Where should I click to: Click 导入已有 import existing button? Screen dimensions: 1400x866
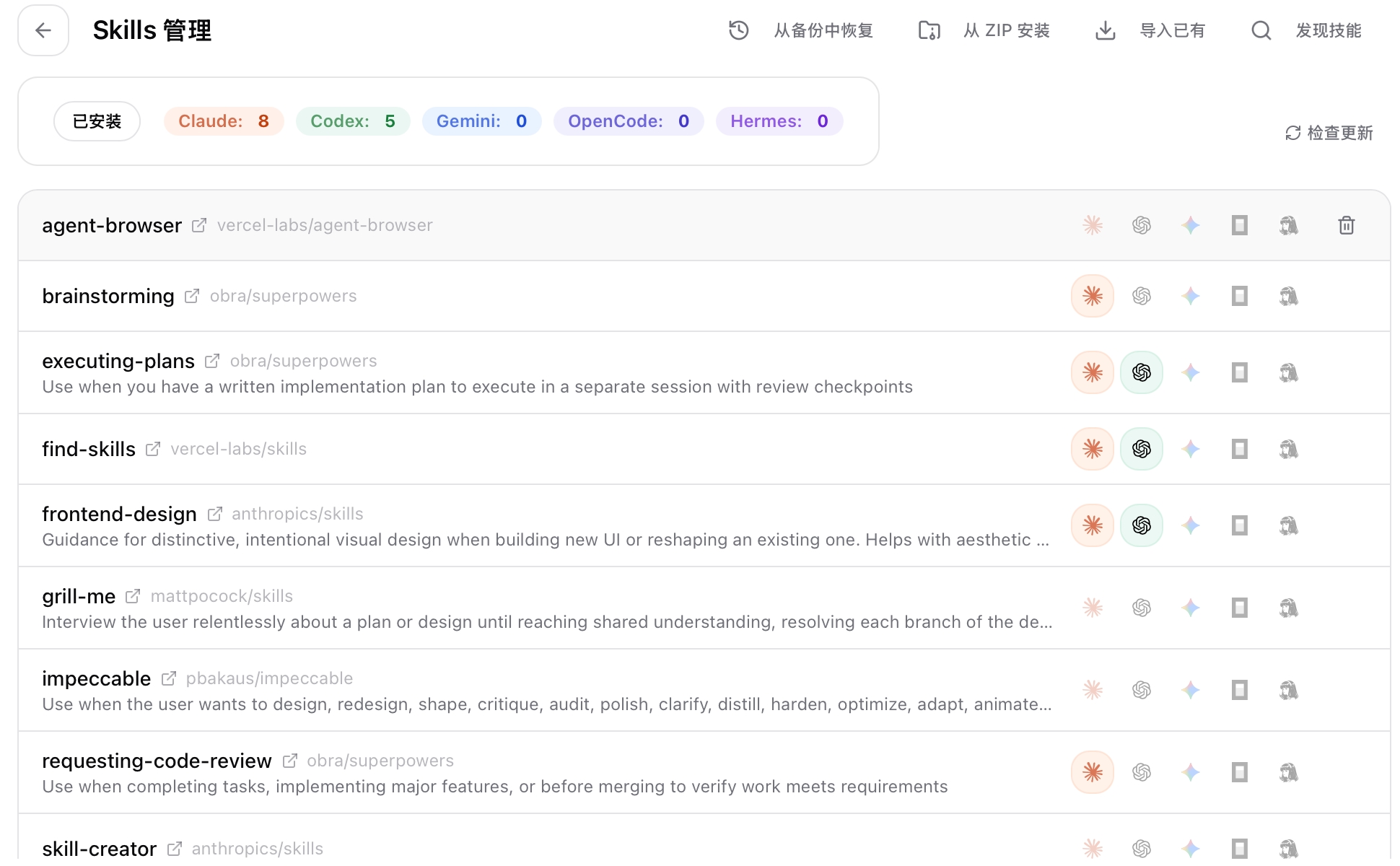click(1173, 30)
